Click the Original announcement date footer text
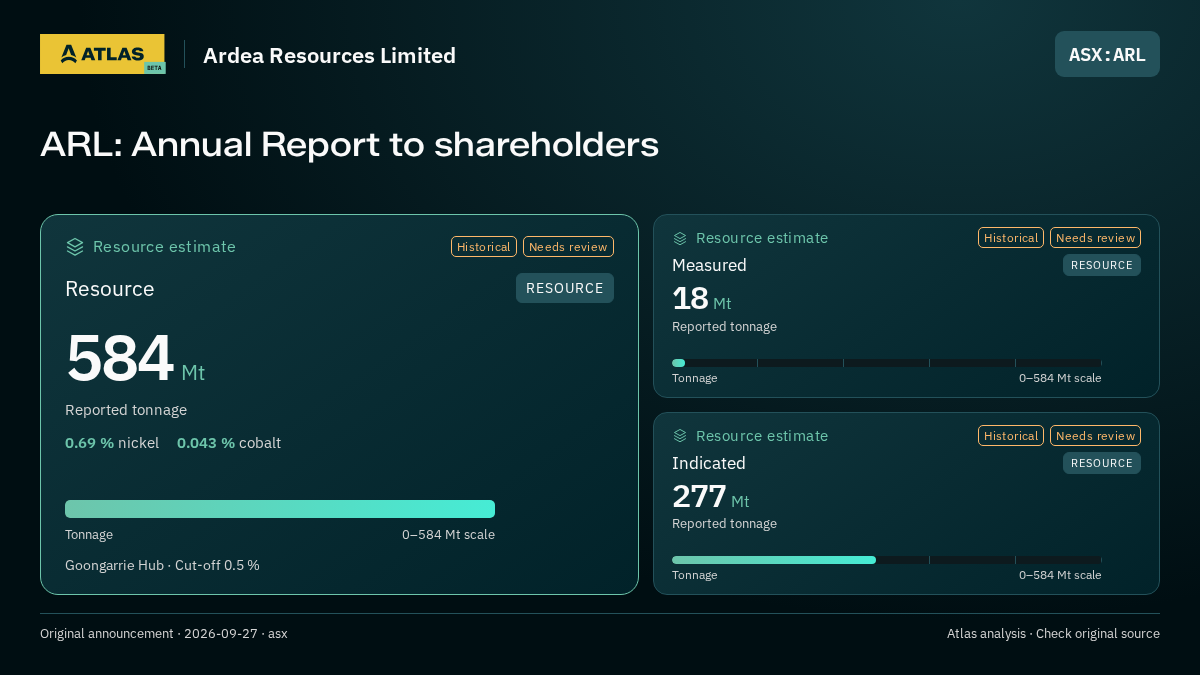 pos(164,633)
